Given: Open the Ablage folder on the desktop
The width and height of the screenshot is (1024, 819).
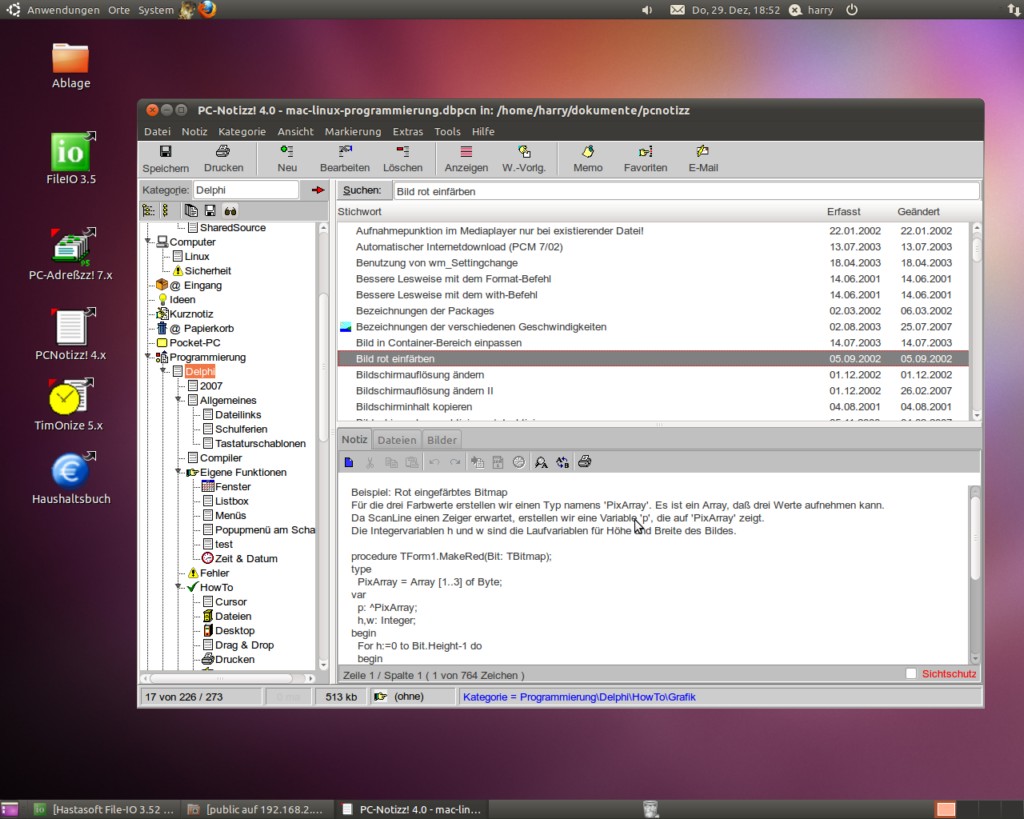Looking at the screenshot, I should (71, 65).
